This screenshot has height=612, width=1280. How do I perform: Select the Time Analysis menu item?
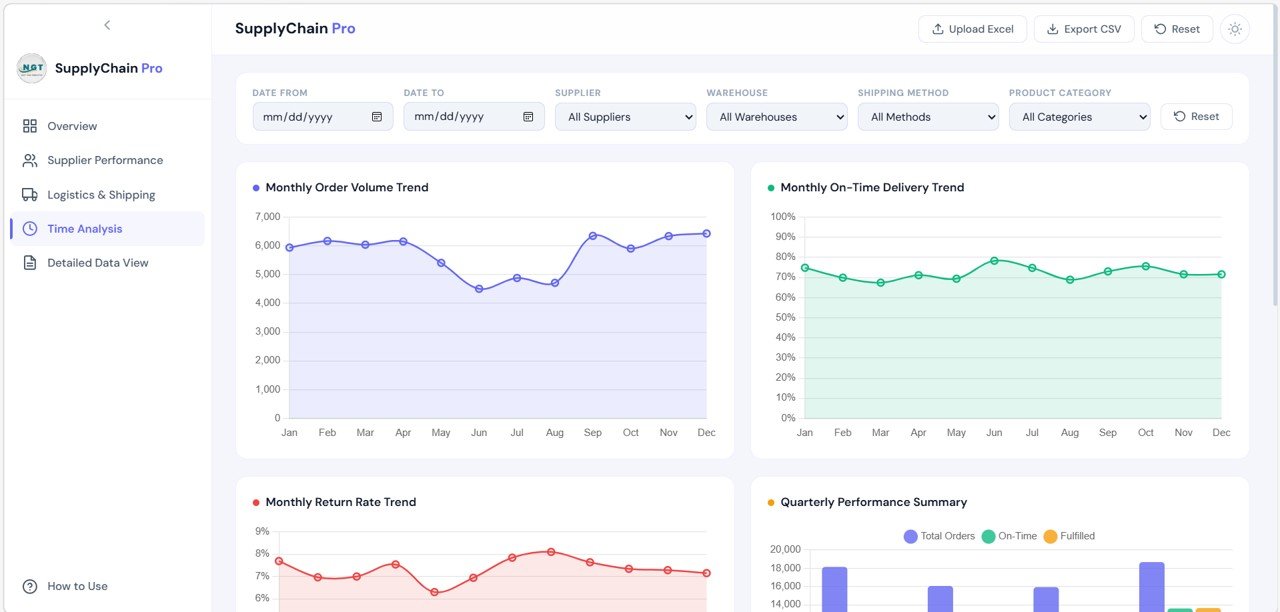85,229
